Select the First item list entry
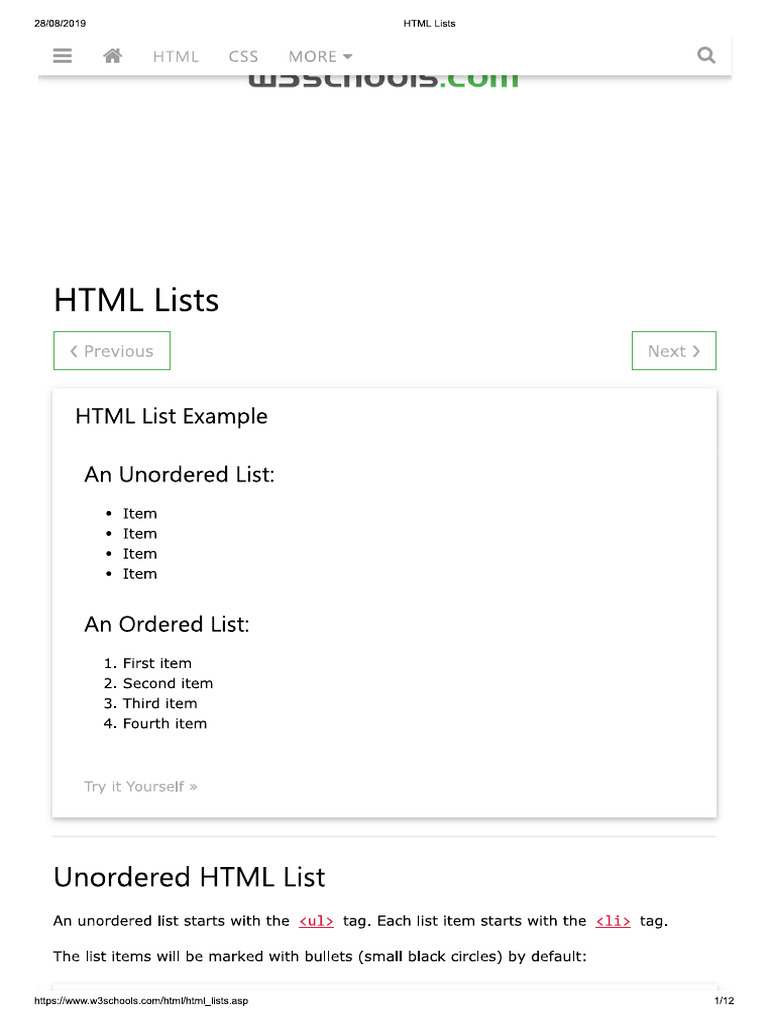Image resolution: width=768 pixels, height=1024 pixels. (x=157, y=664)
